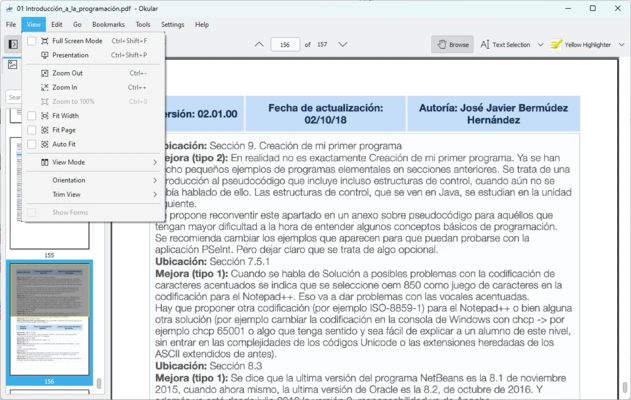
Task: Click the document vertical scrollbar handle
Action: click(625, 388)
